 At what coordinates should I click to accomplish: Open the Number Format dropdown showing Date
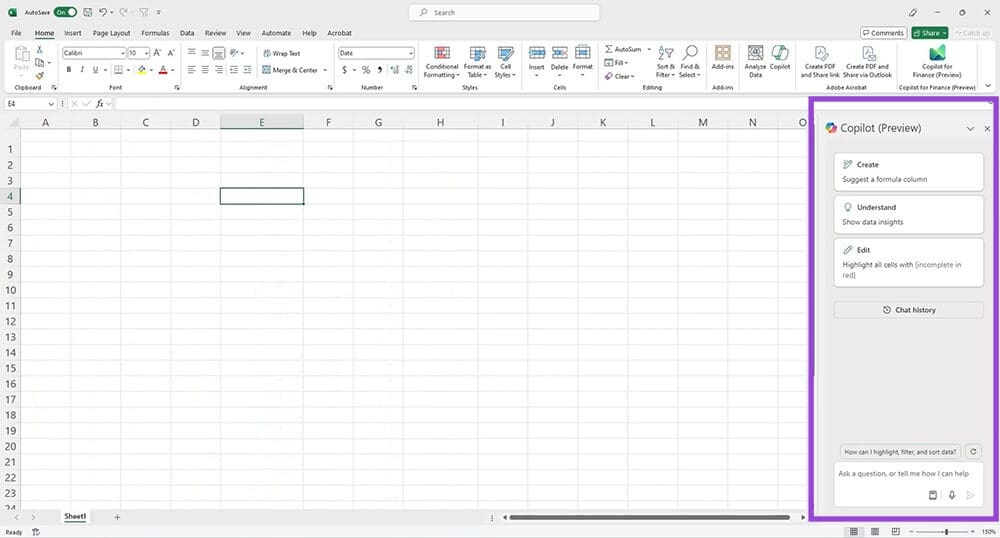click(411, 53)
